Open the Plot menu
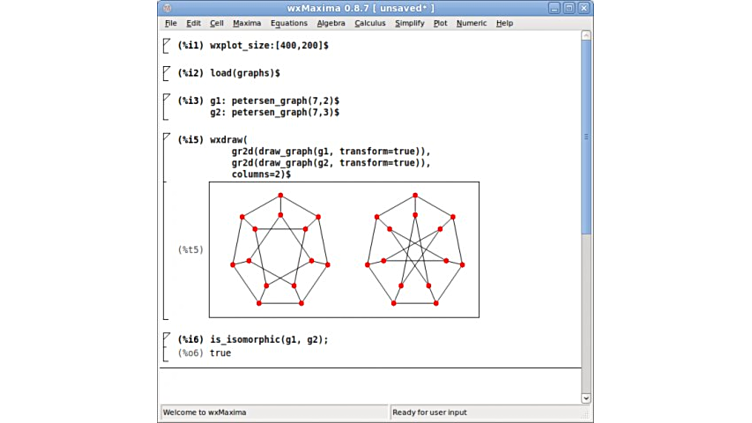Viewport: 752px width, 423px height. (440, 23)
